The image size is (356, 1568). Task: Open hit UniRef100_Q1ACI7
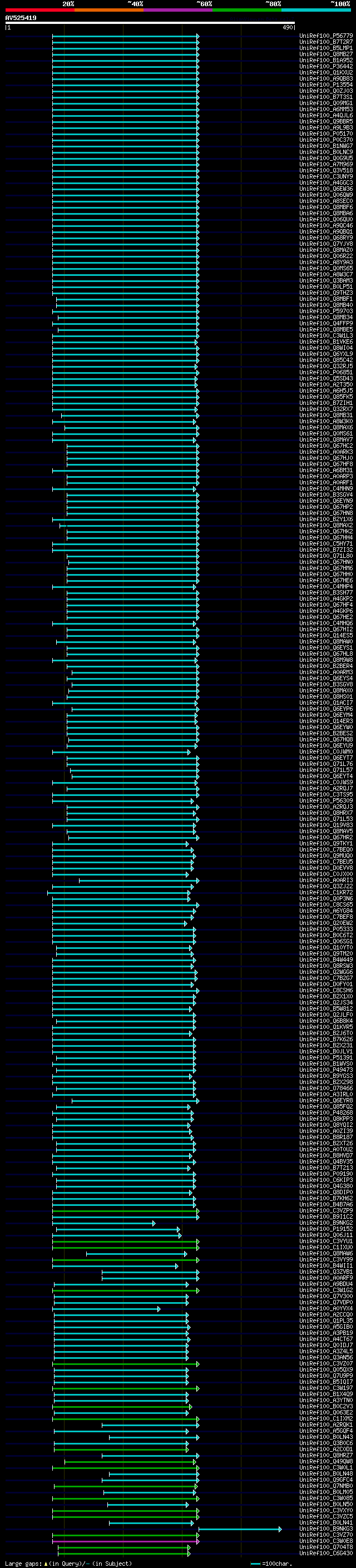coord(326,703)
